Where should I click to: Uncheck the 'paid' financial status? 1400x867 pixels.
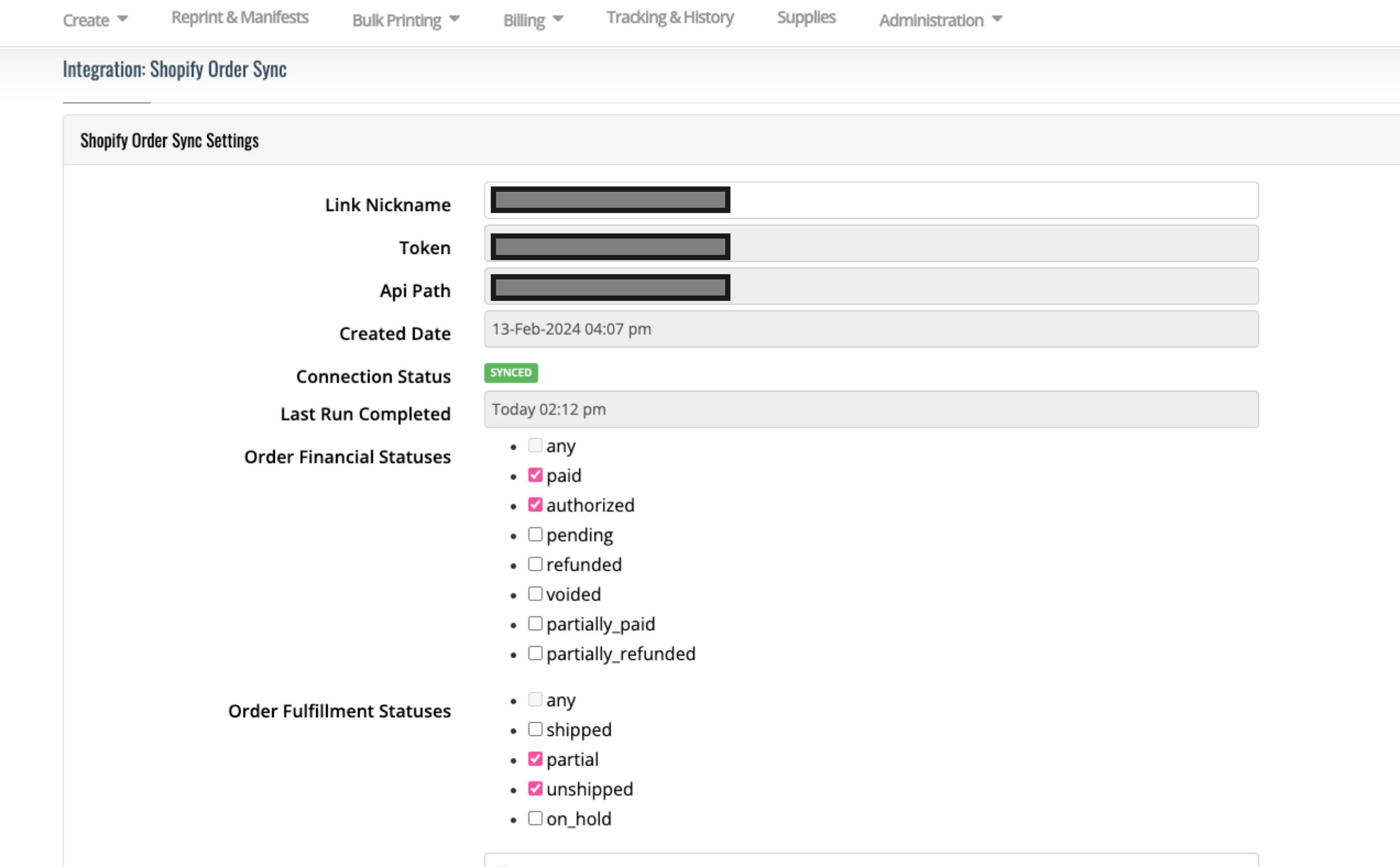point(534,475)
